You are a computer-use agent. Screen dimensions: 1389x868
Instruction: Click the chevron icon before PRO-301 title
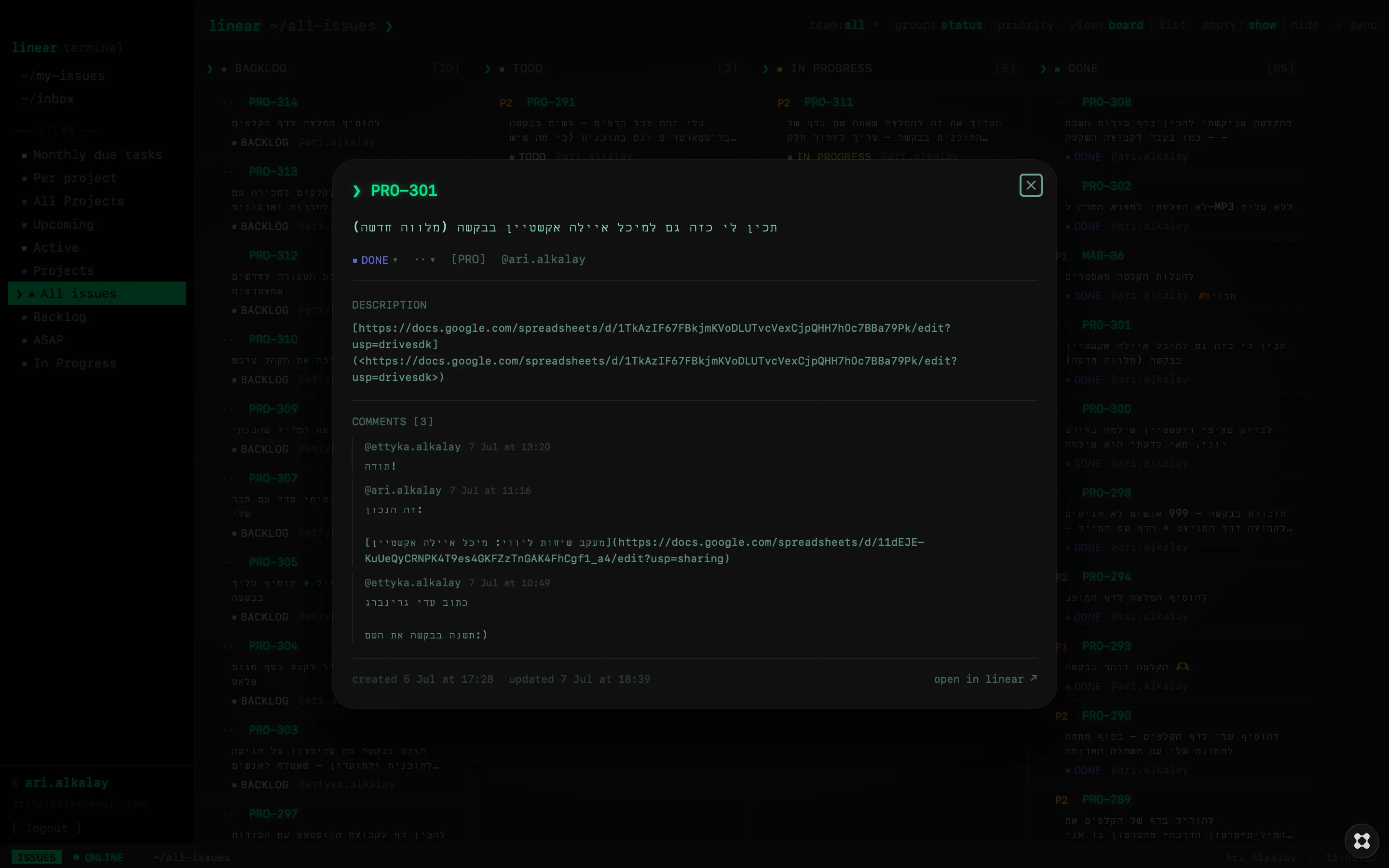click(x=356, y=190)
